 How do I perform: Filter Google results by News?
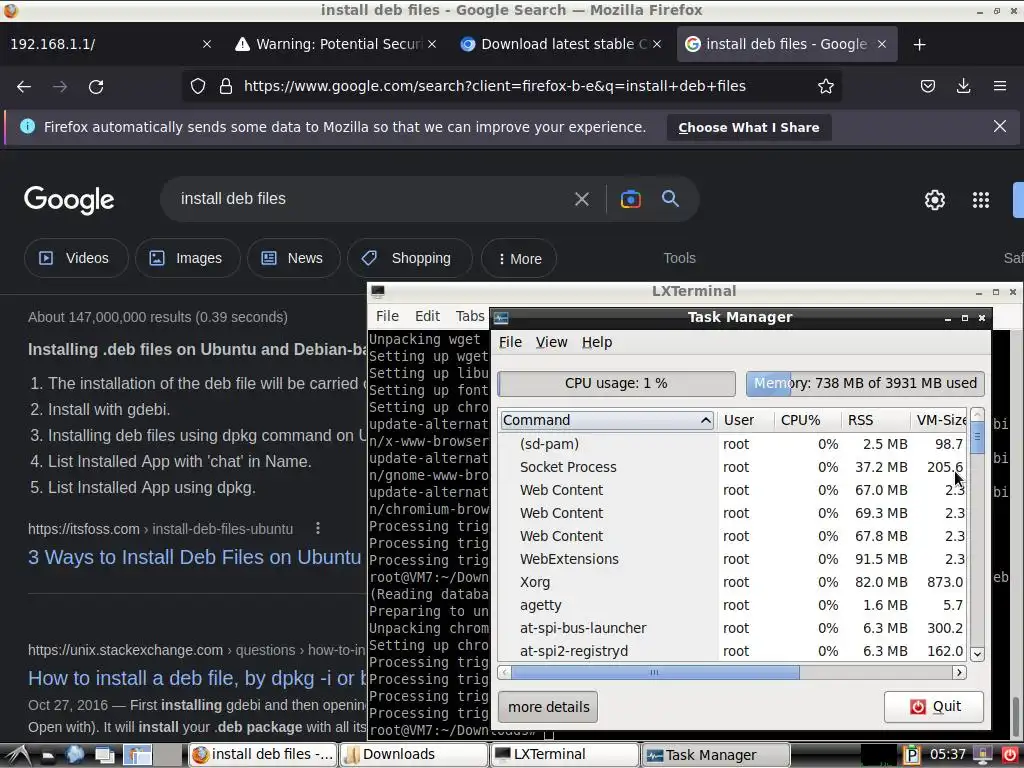293,258
